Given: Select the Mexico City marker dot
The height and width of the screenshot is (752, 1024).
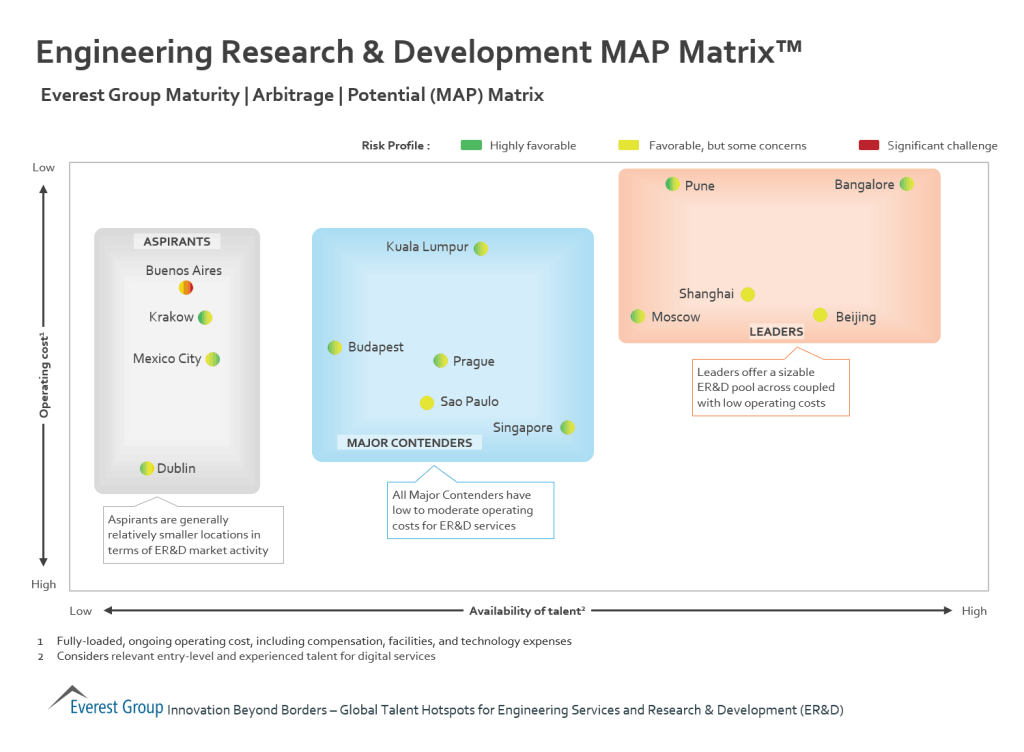Looking at the screenshot, I should point(213,359).
